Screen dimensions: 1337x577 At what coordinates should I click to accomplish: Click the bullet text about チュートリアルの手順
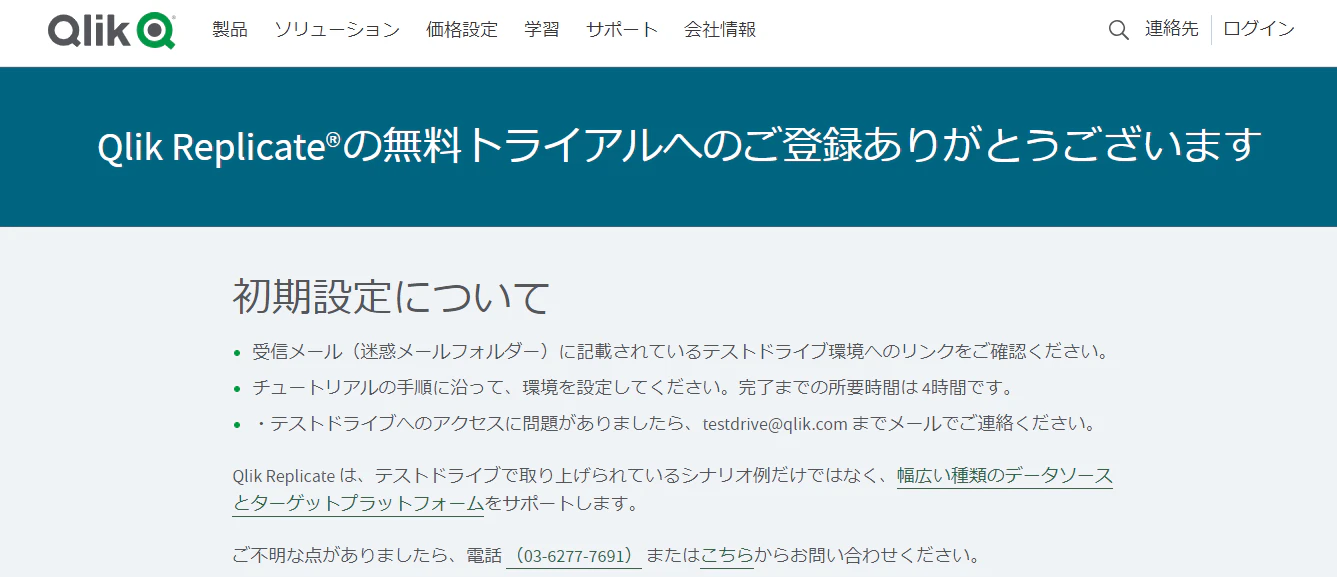coord(633,388)
